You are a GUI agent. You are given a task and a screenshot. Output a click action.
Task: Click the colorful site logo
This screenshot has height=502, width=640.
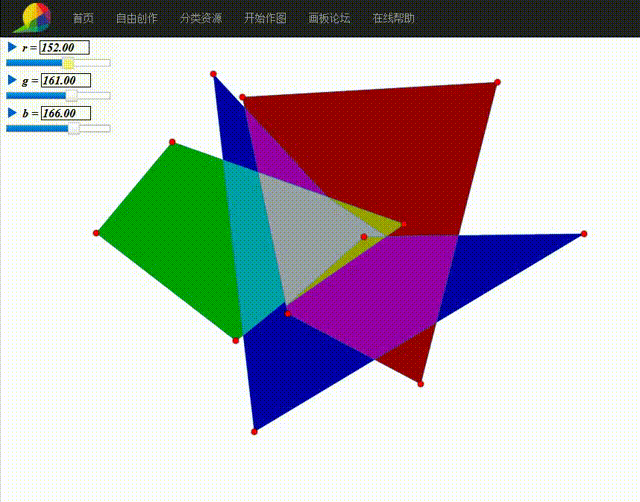click(33, 18)
